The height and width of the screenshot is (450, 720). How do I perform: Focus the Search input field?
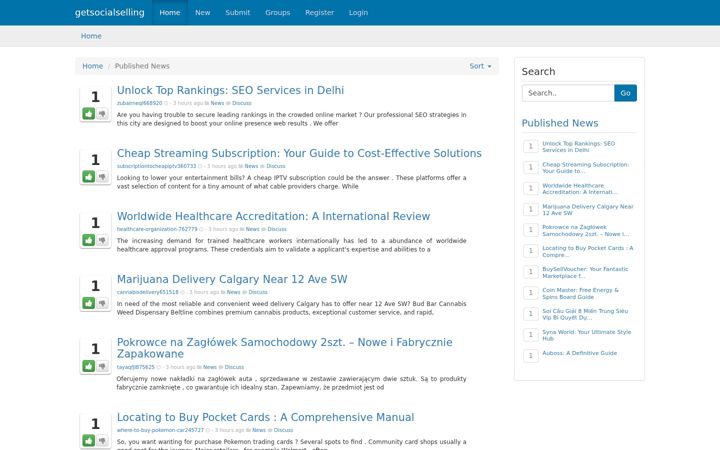(568, 93)
